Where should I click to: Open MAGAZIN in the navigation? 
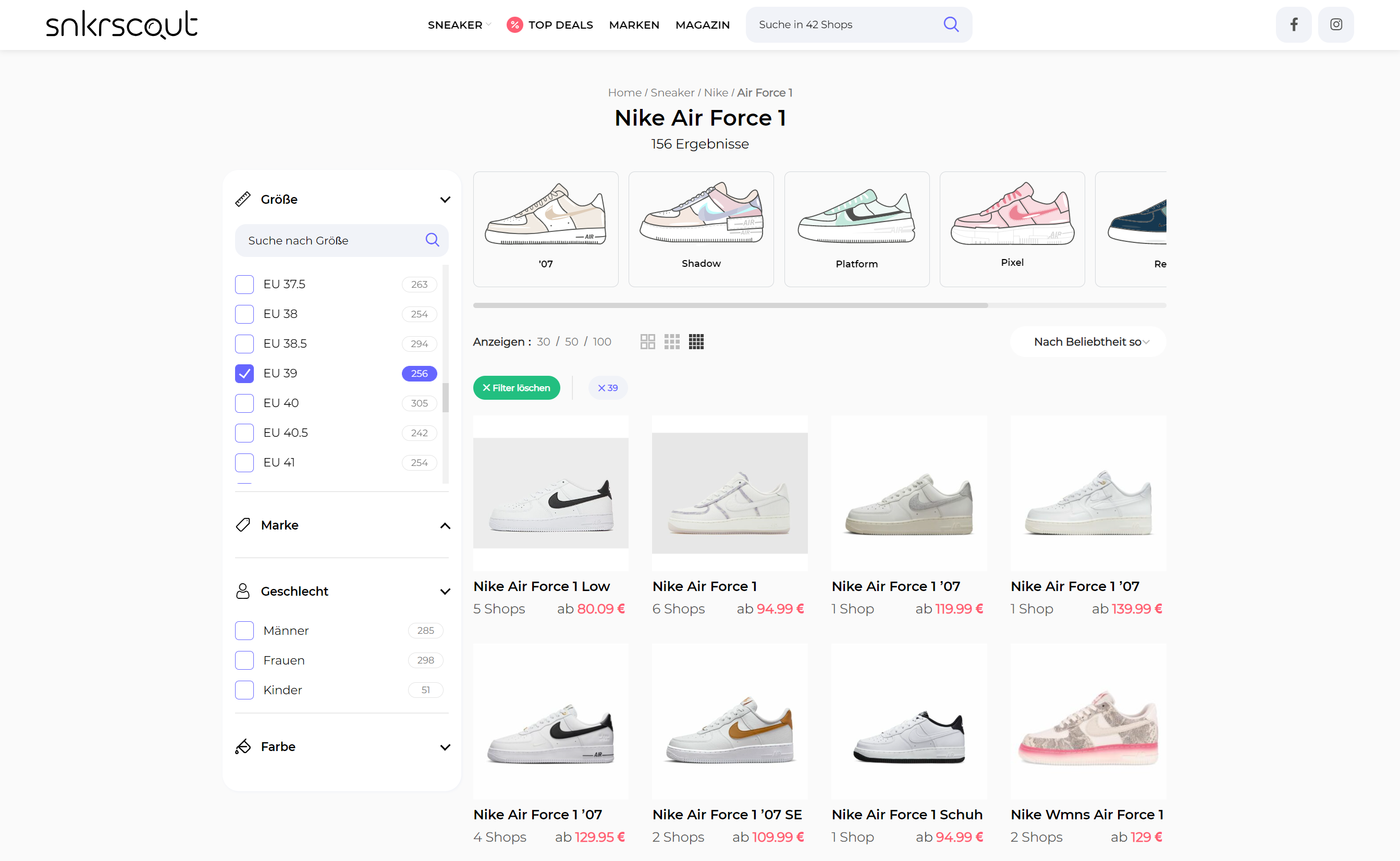(702, 25)
